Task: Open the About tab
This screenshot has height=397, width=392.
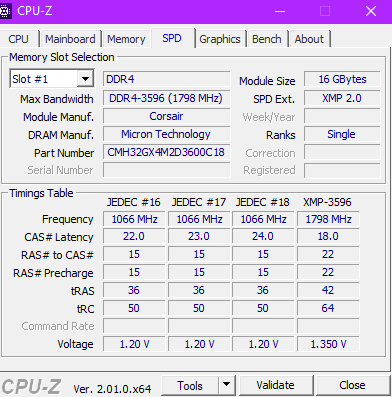Action: 309,39
